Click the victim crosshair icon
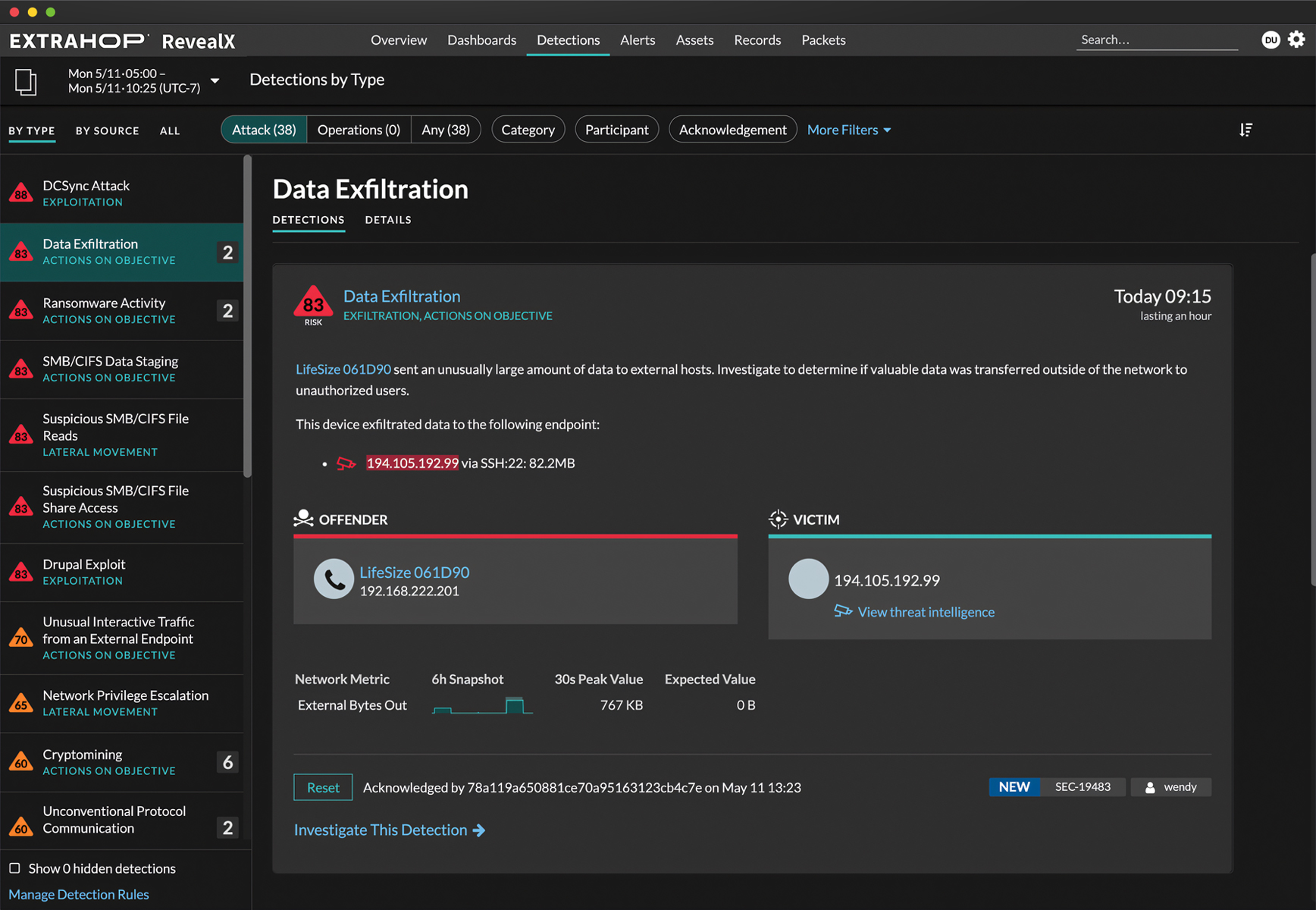This screenshot has width=1316, height=910. click(x=778, y=519)
